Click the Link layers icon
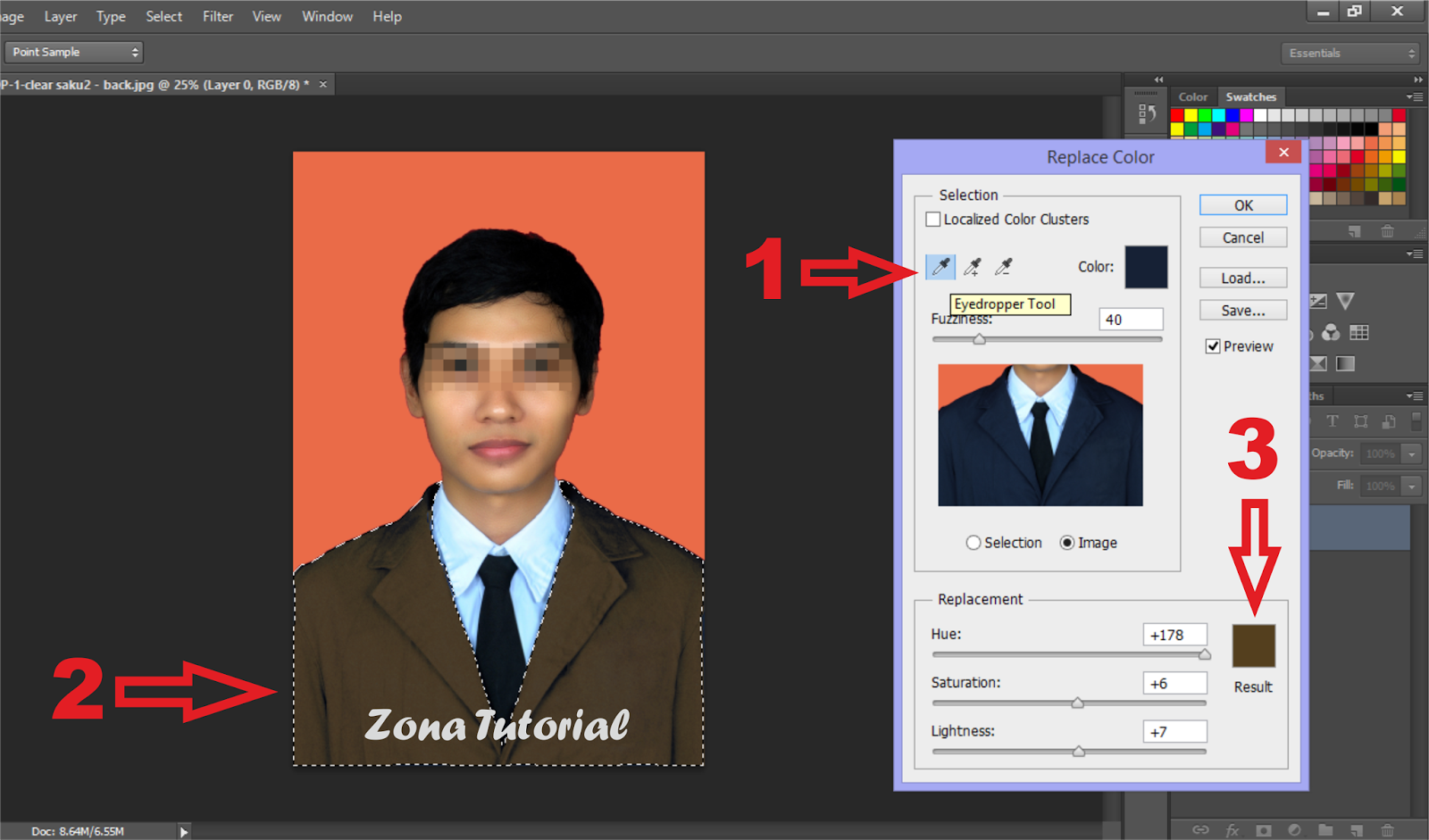This screenshot has width=1429, height=840. pos(1200,830)
